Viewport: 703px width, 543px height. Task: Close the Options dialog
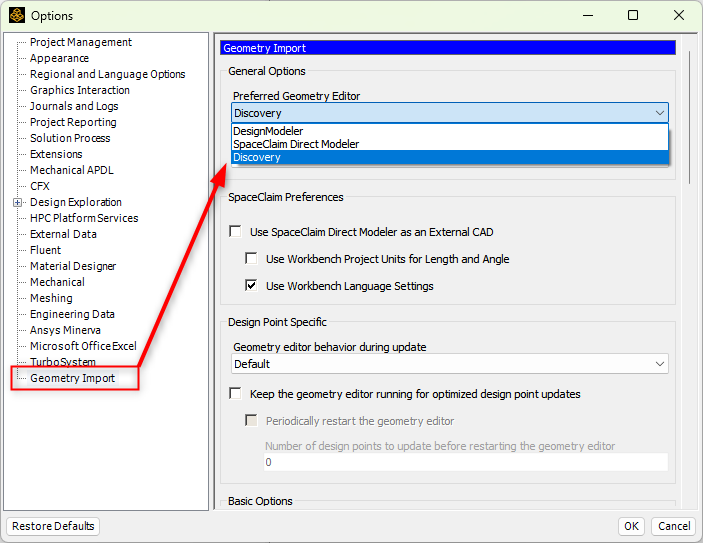click(679, 16)
